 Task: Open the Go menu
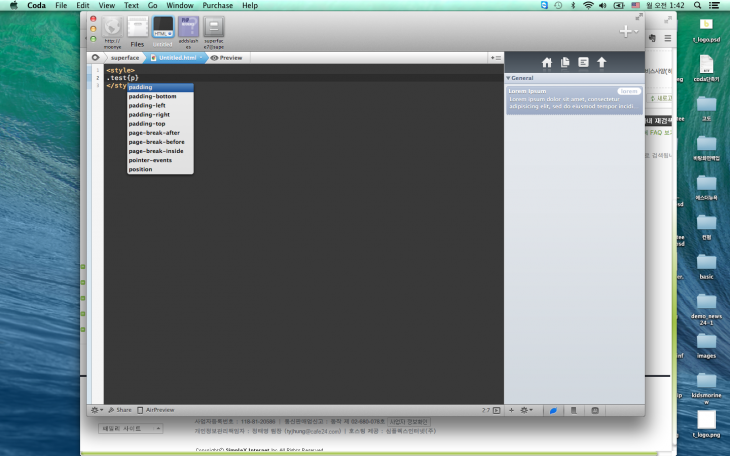point(152,5)
